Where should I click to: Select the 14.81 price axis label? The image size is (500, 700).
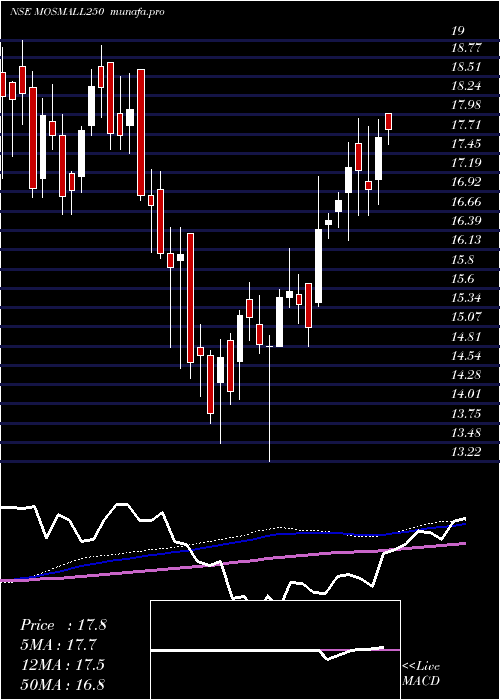pyautogui.click(x=466, y=336)
